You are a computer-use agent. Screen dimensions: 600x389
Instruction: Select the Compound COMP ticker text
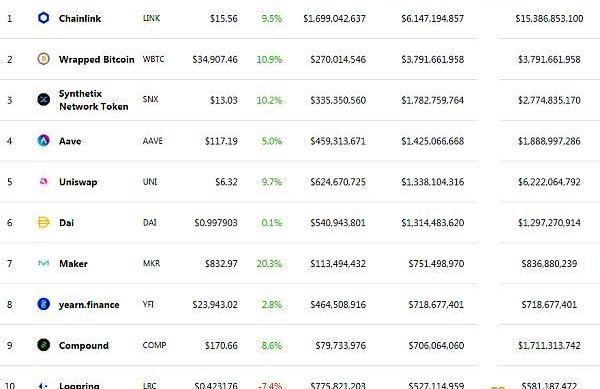click(x=154, y=345)
